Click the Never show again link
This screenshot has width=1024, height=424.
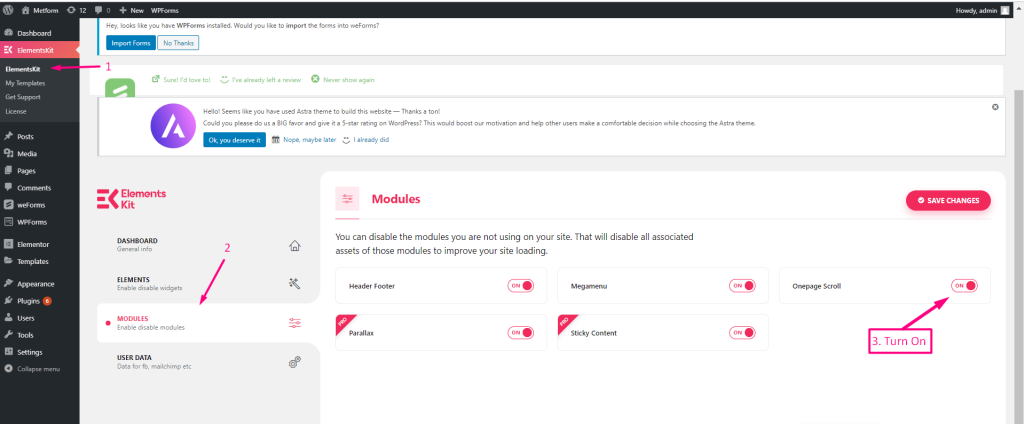[x=343, y=80]
